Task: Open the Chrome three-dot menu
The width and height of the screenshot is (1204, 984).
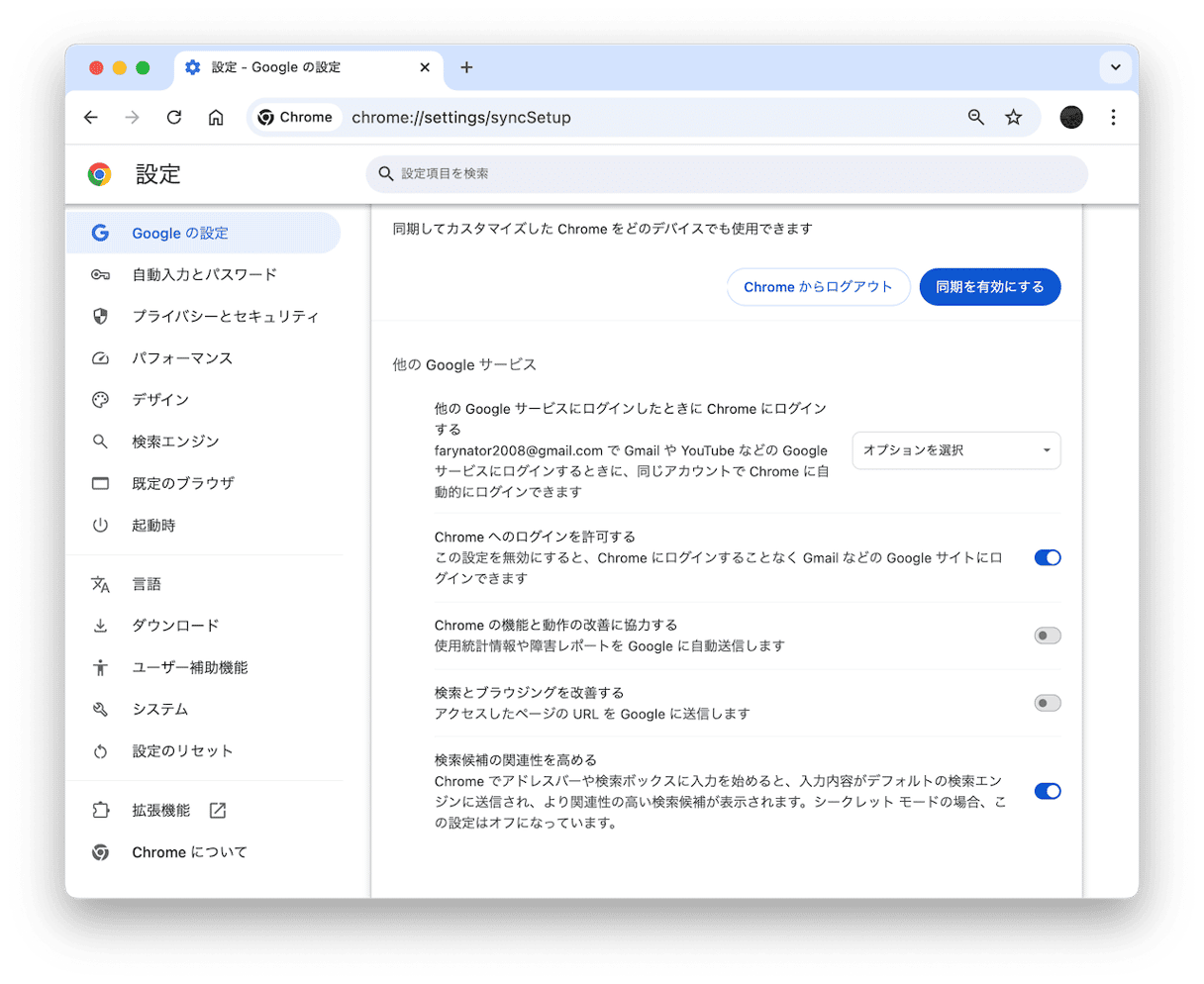Action: tap(1113, 118)
